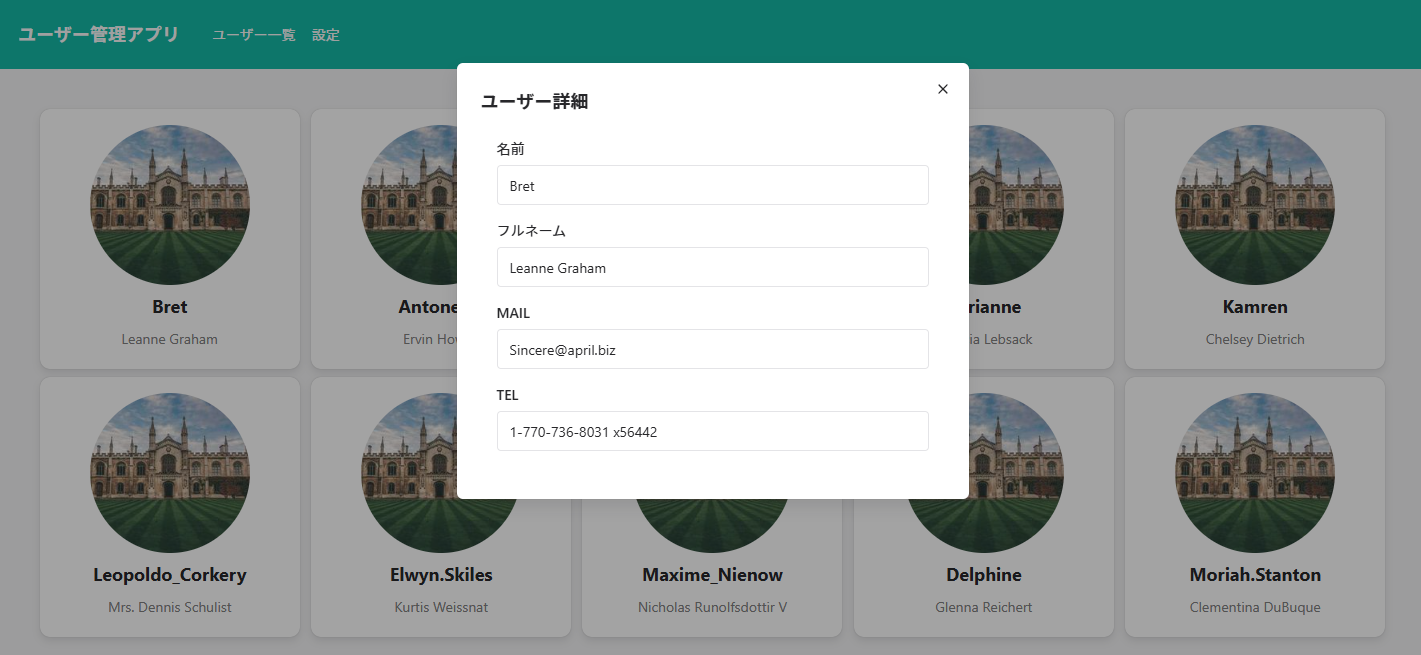Select Leopoldo_Corkery's avatar image
The width and height of the screenshot is (1421, 655).
170,473
